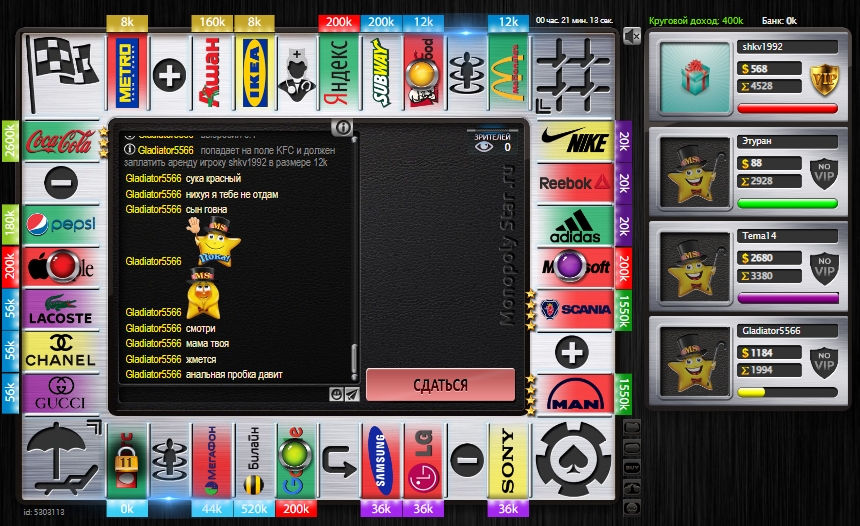Click the chat message input field
The image size is (860, 526).
pos(222,395)
